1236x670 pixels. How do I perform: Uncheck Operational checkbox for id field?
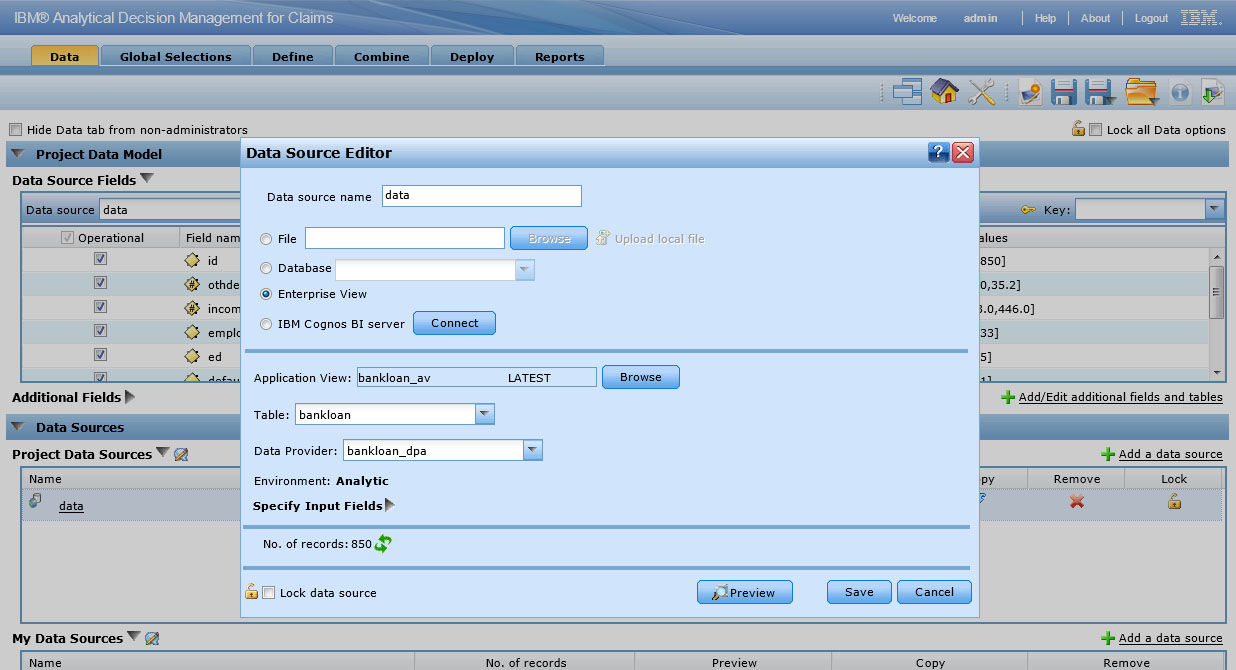point(100,259)
